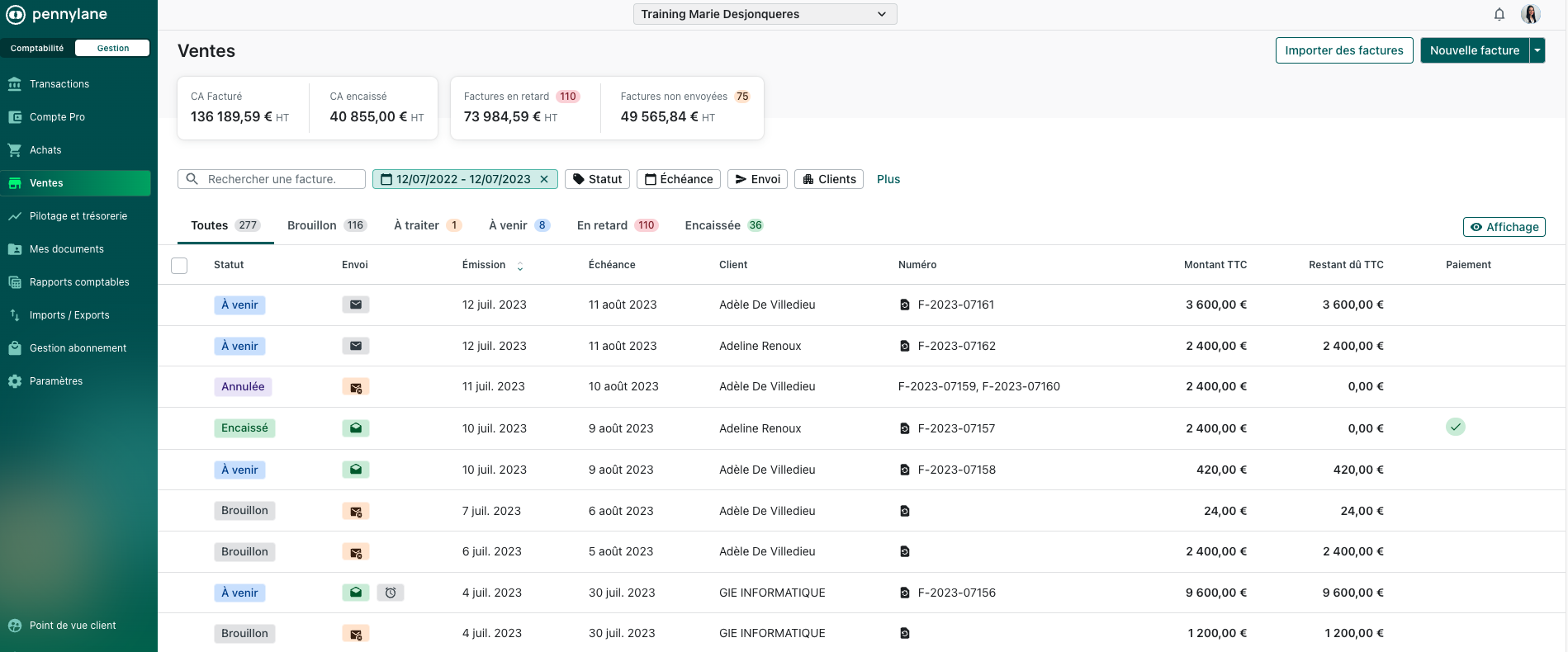The width and height of the screenshot is (1568, 652).
Task: Switch to Gestion mode
Action: (112, 48)
